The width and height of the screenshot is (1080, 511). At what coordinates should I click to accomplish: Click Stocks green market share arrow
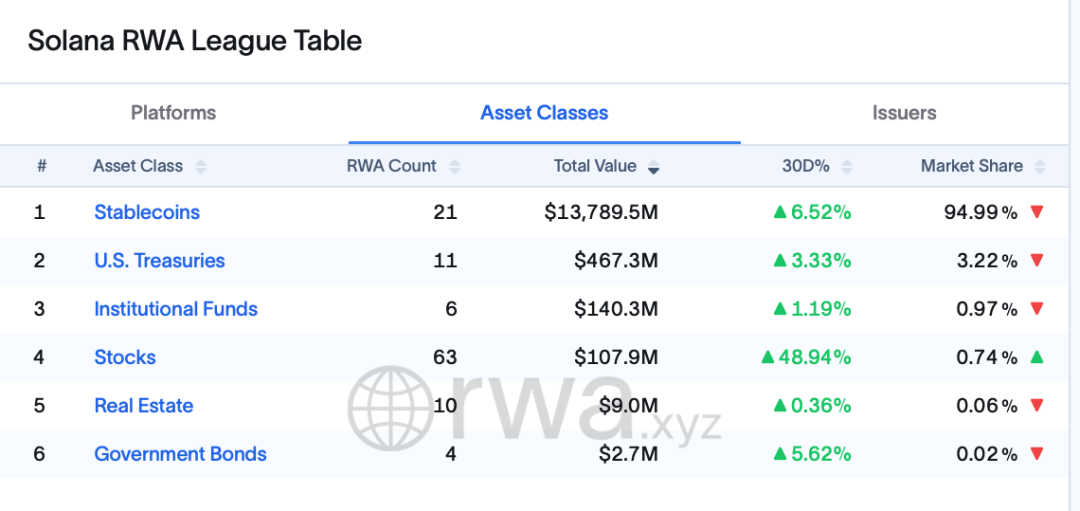coord(1037,357)
